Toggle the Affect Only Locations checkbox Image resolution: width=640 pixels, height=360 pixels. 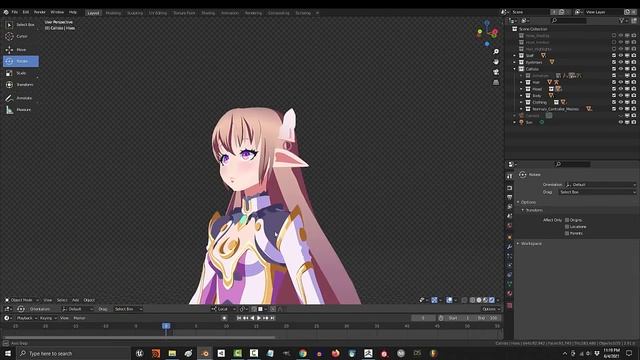coord(567,227)
